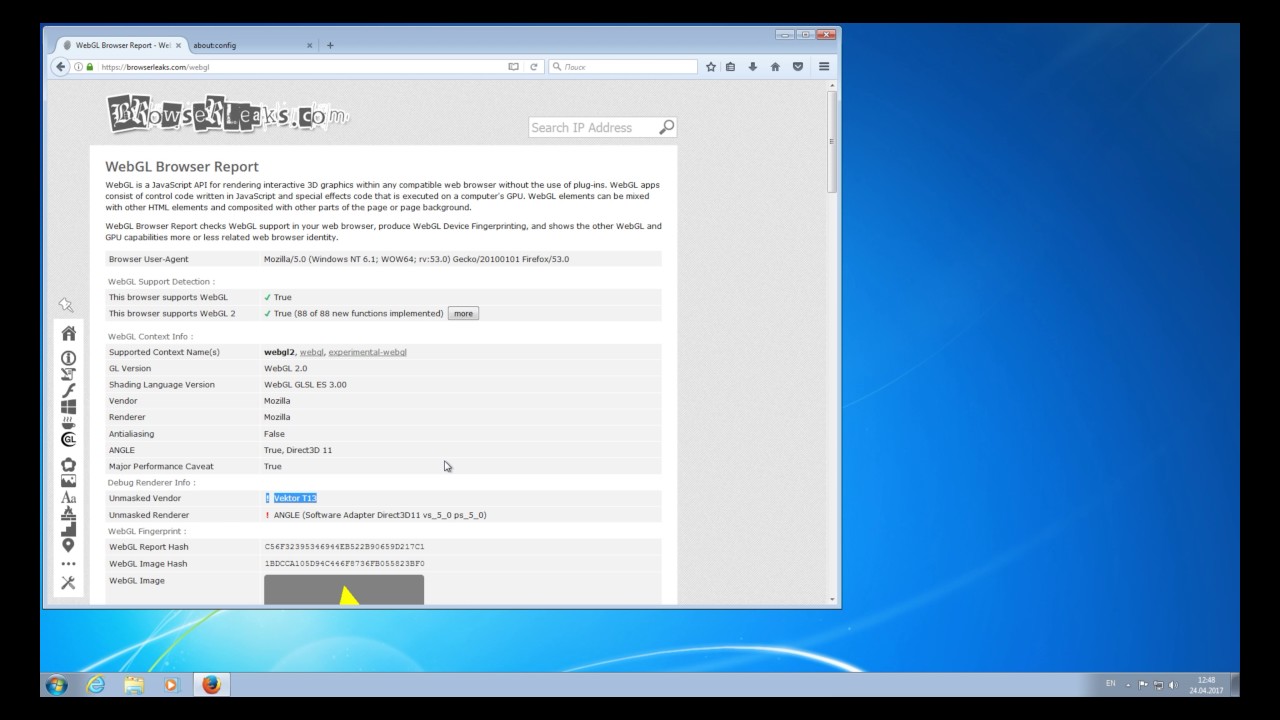Click the pin icon above the sidebar

(66, 305)
